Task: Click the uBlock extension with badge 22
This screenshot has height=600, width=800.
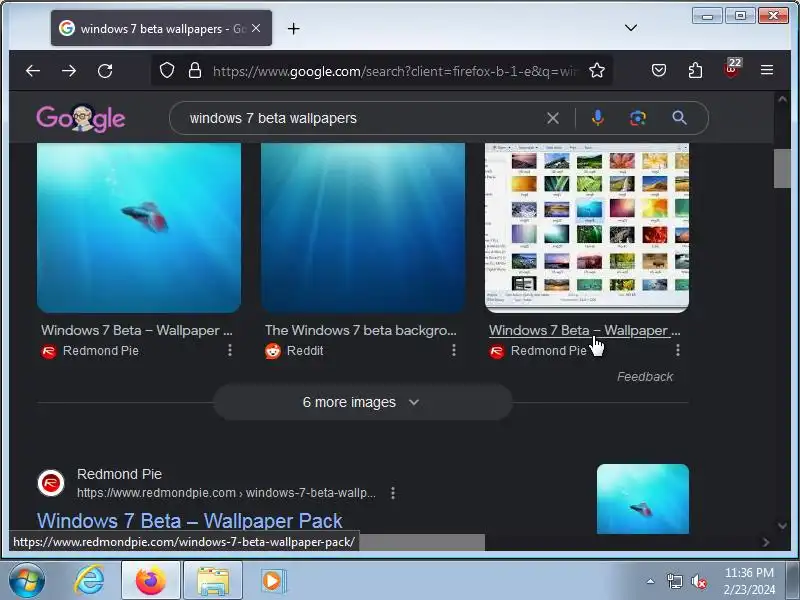Action: (x=732, y=69)
